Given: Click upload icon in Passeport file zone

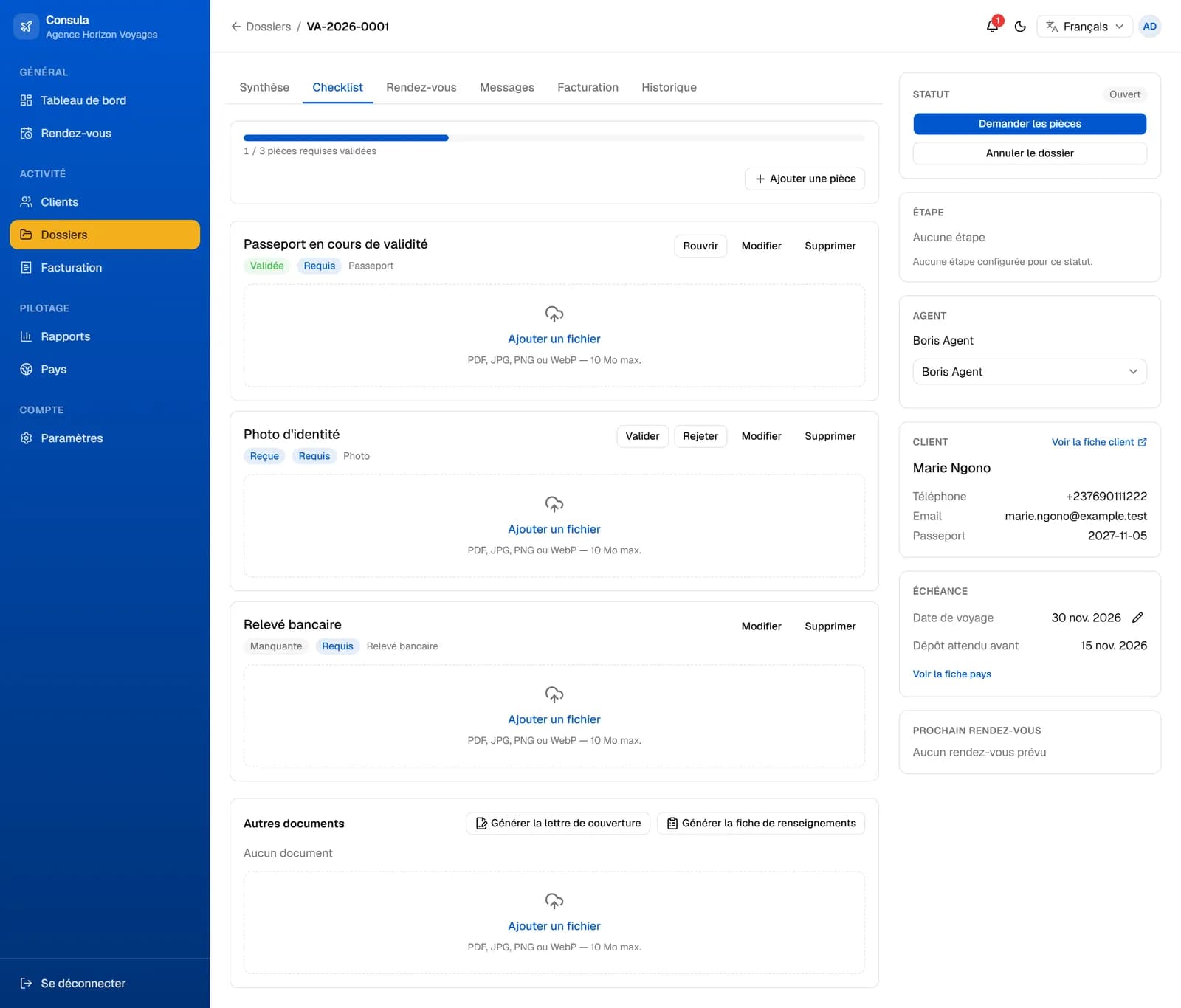Looking at the screenshot, I should tap(554, 314).
